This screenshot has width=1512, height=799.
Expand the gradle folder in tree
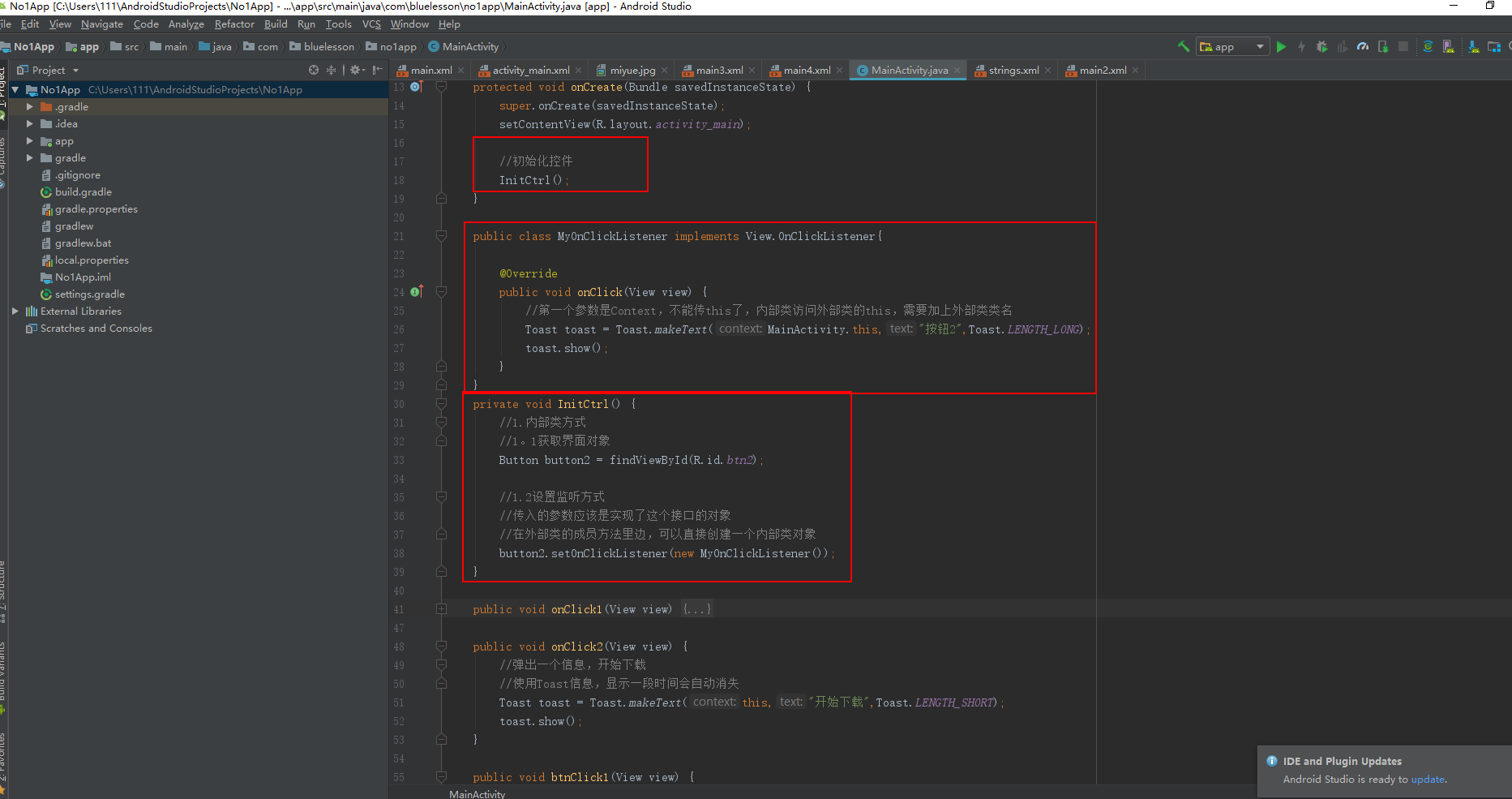point(30,158)
